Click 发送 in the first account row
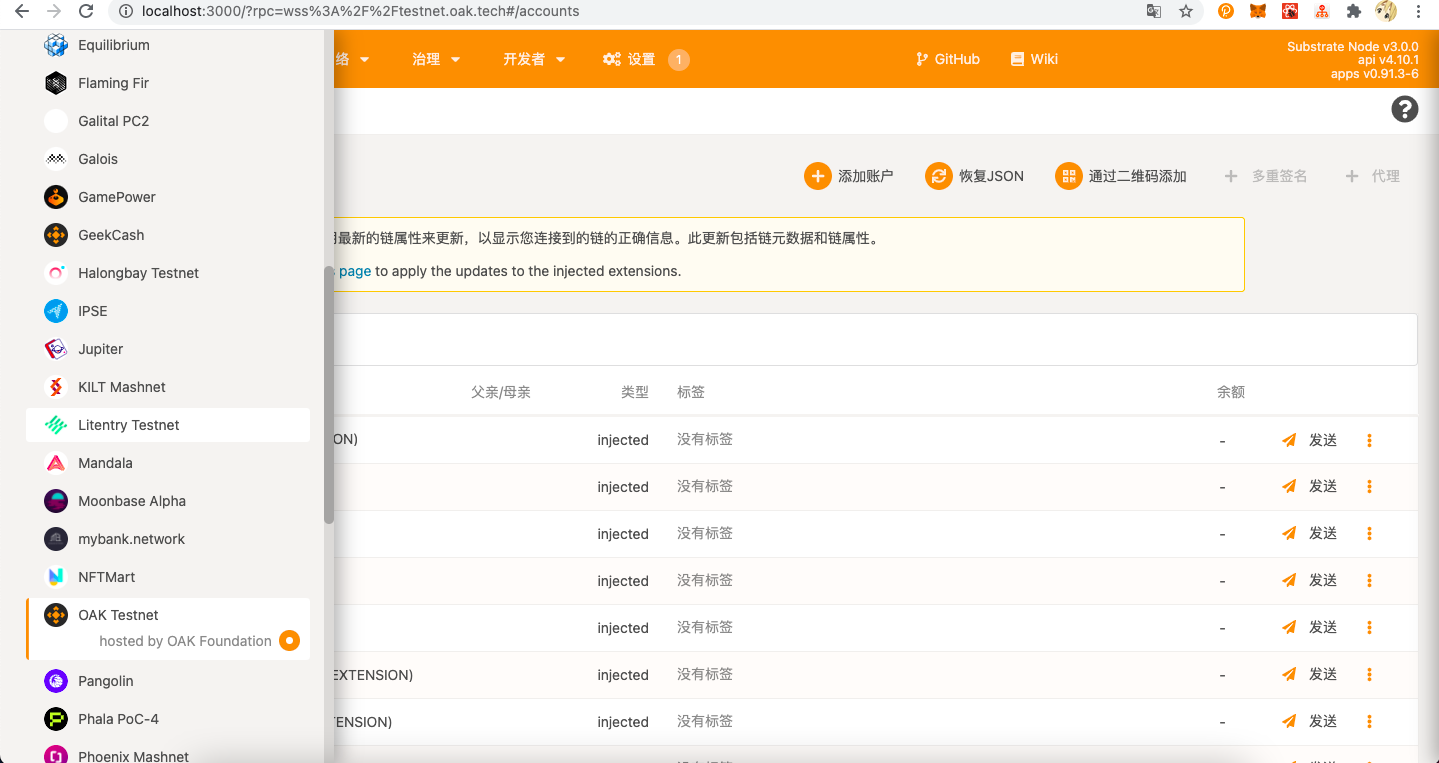Screen dimensions: 1439x763 [1310, 440]
